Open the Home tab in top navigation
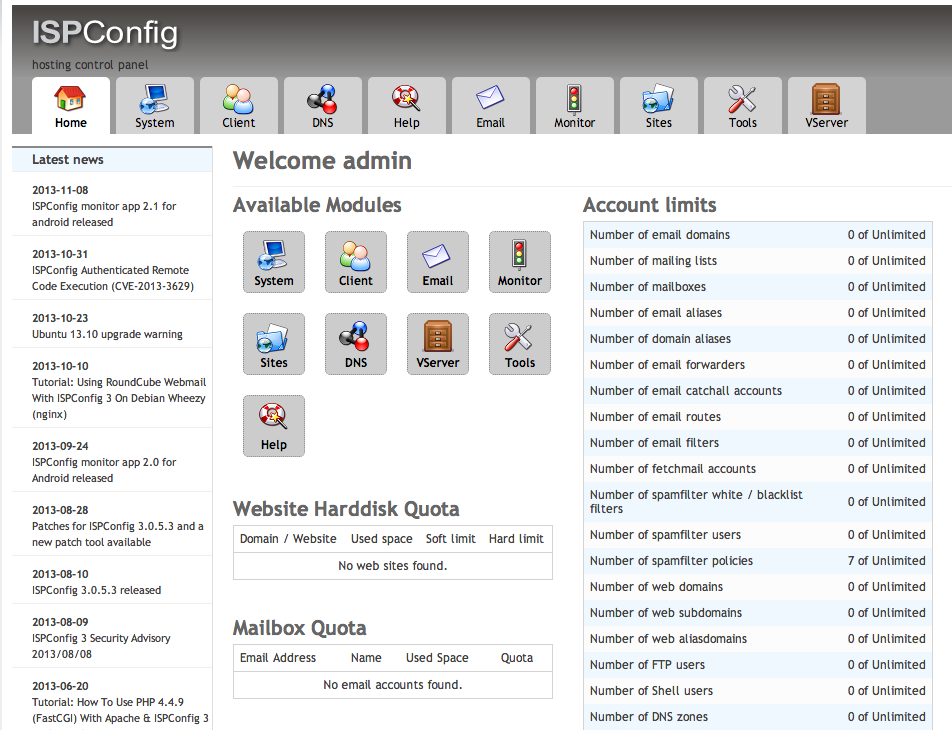952x730 pixels. point(71,106)
